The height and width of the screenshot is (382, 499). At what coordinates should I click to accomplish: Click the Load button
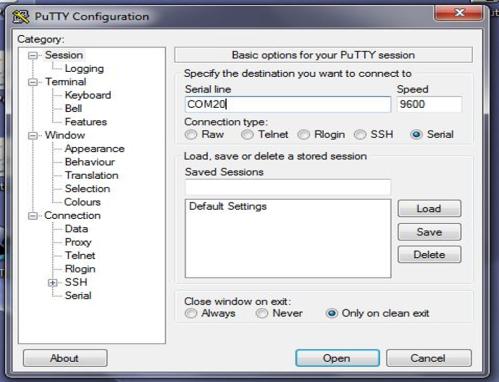[x=429, y=209]
